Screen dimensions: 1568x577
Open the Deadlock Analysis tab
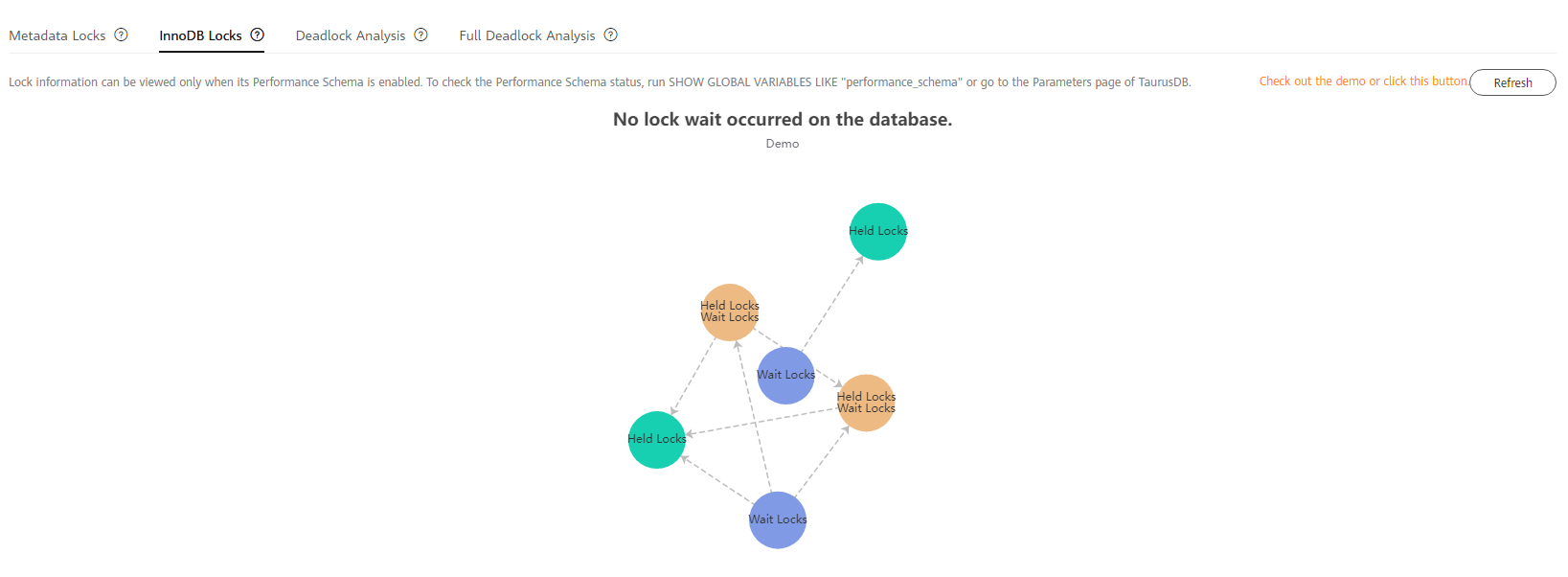point(351,35)
